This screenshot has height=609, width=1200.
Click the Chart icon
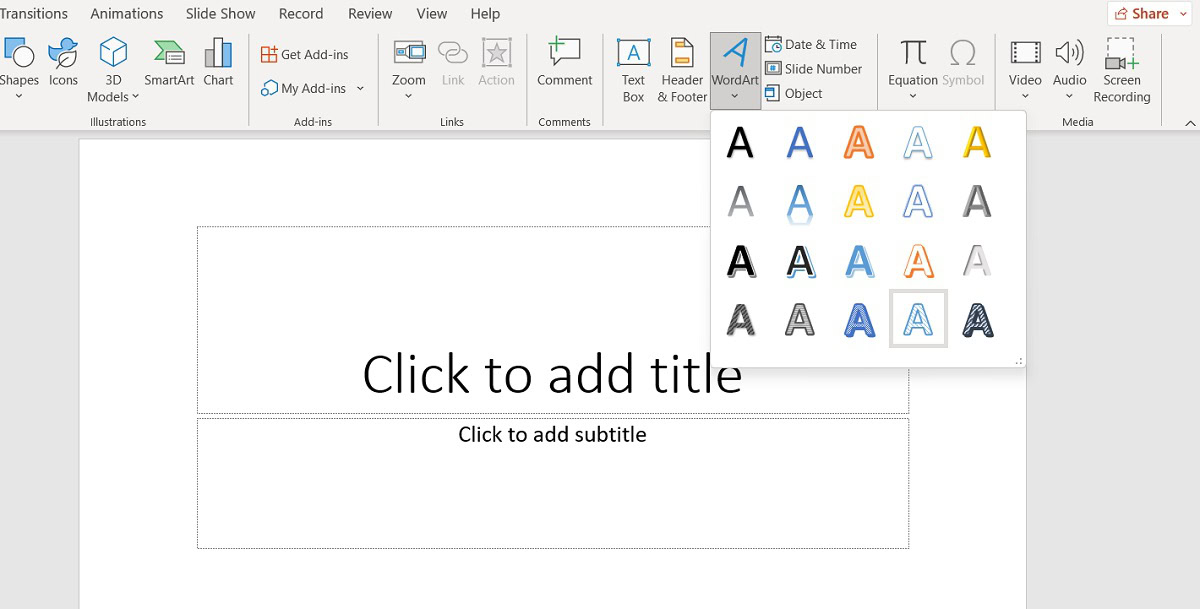[x=218, y=62]
